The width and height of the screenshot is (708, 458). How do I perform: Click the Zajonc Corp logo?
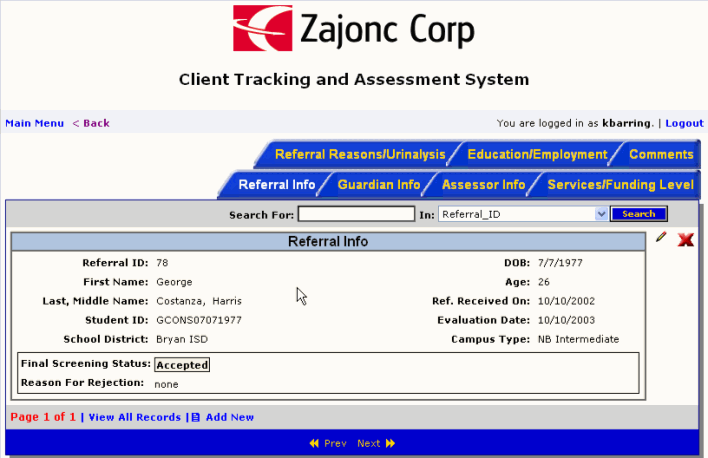click(354, 28)
